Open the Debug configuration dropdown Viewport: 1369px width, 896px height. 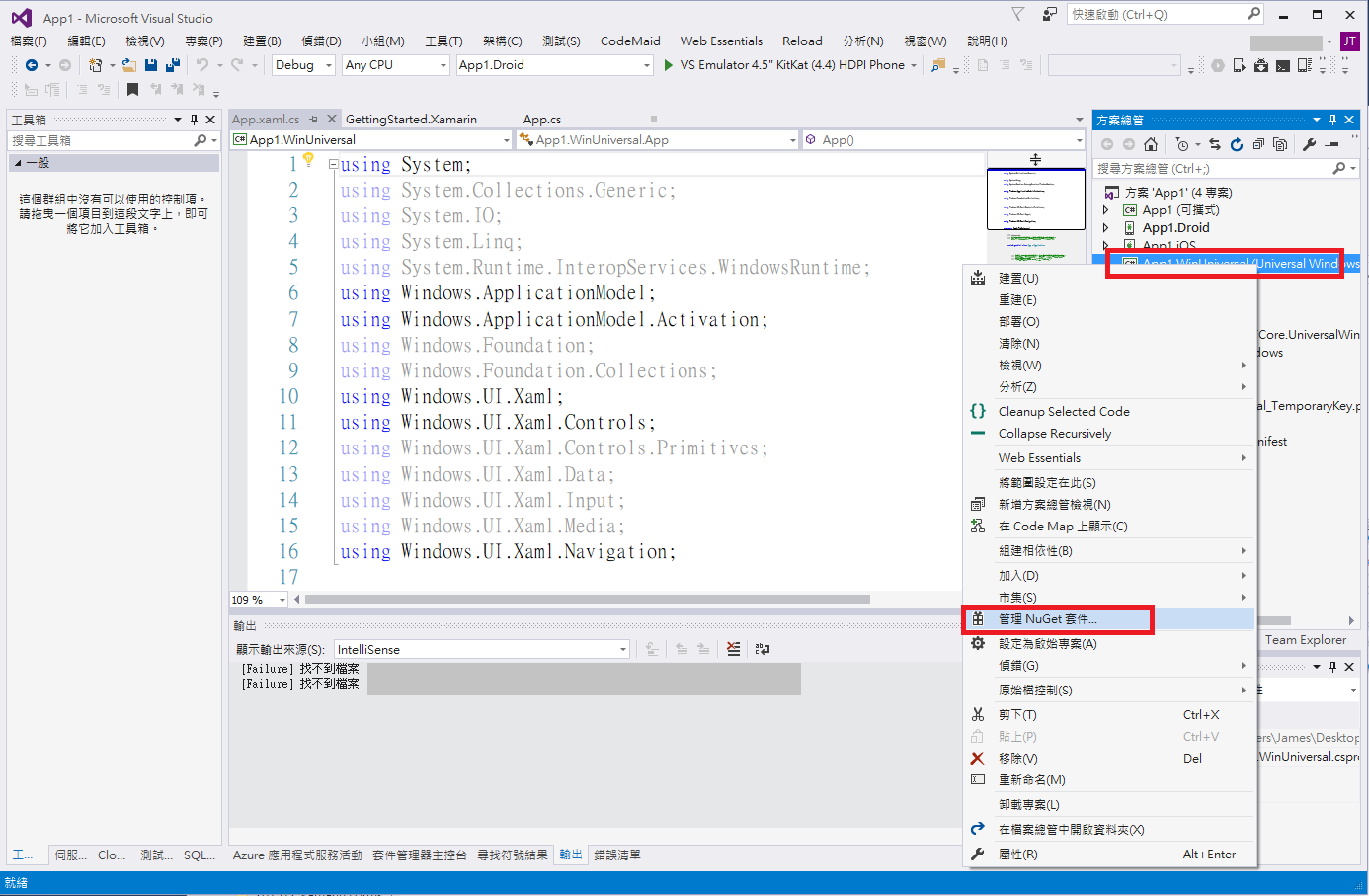point(303,65)
